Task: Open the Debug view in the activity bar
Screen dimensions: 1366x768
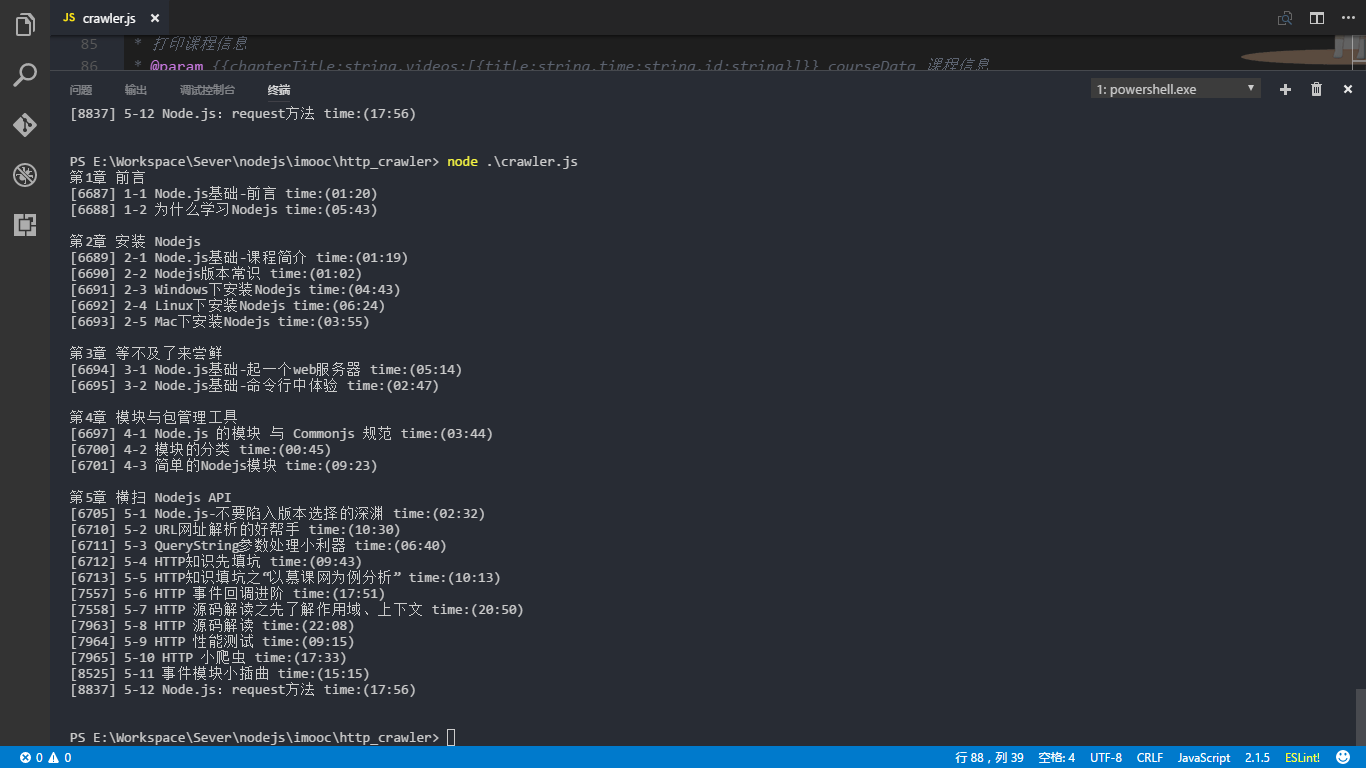Action: tap(25, 175)
